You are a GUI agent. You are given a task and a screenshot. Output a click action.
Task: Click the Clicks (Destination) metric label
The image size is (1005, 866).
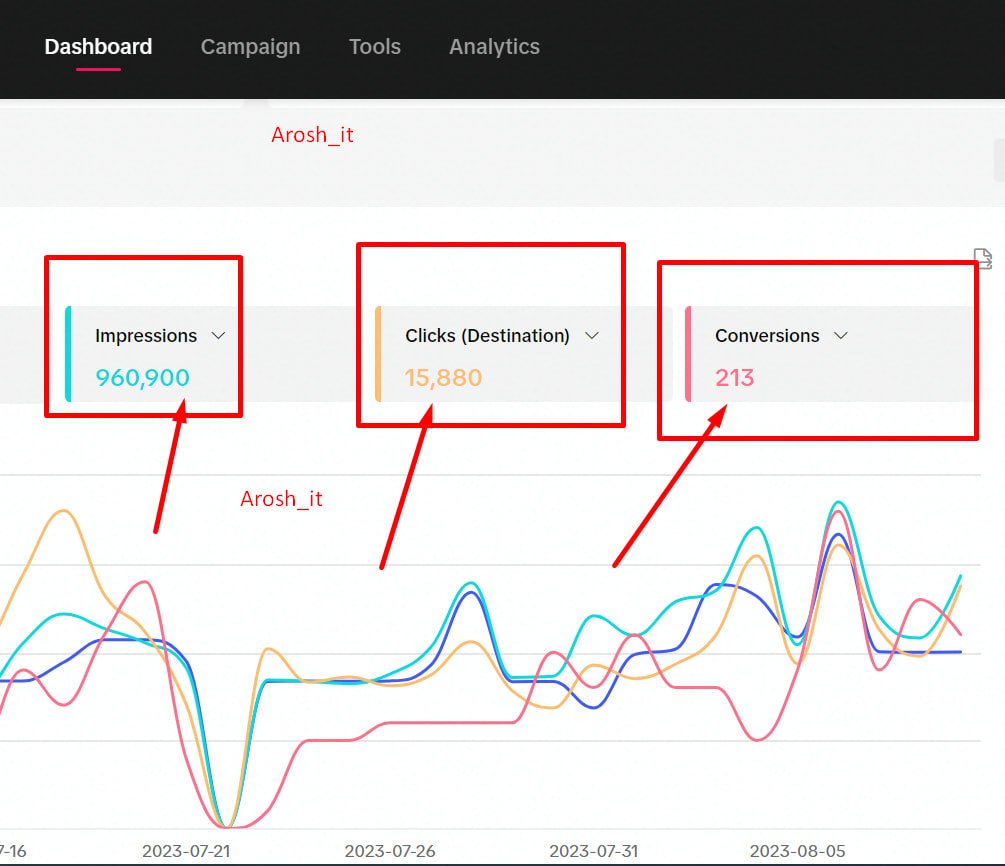(487, 336)
